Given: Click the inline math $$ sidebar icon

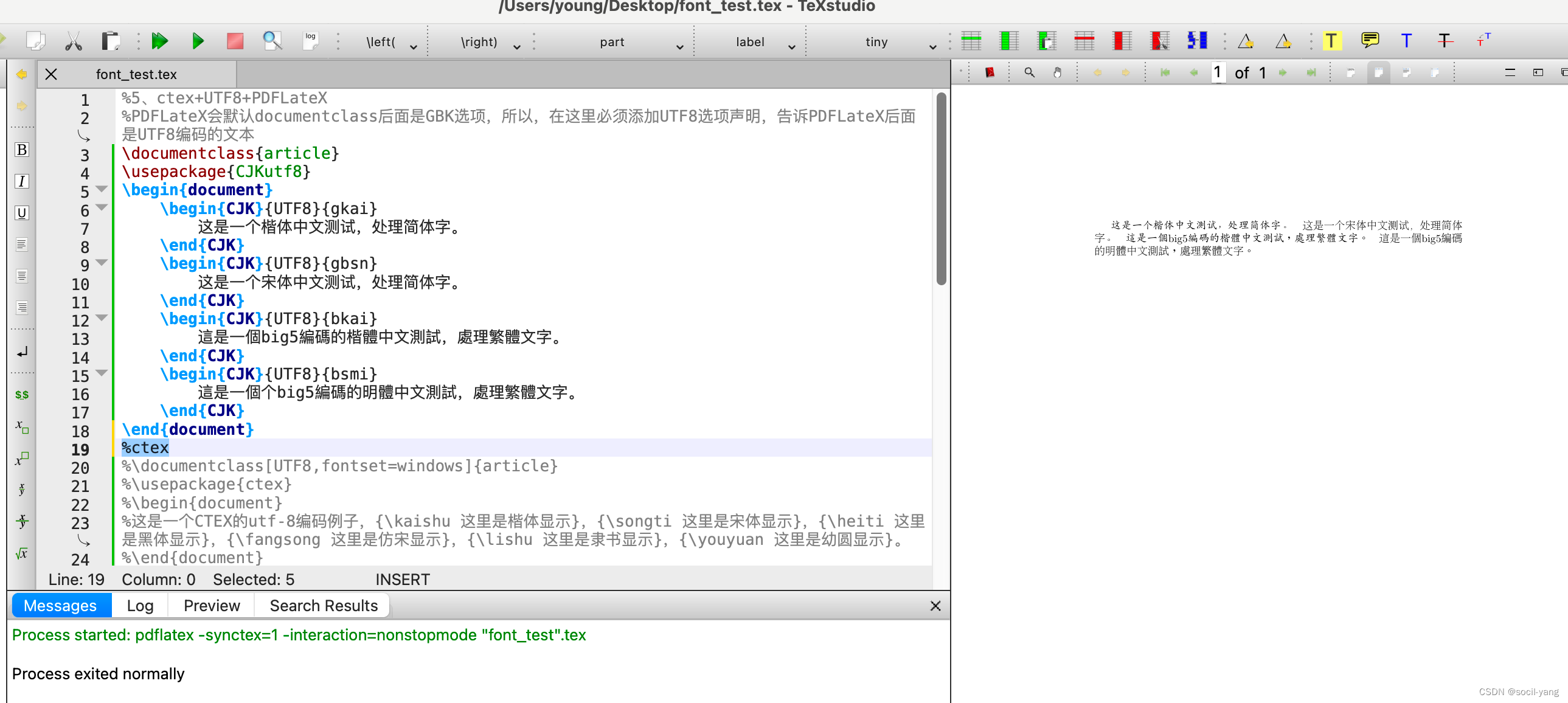Looking at the screenshot, I should point(22,395).
